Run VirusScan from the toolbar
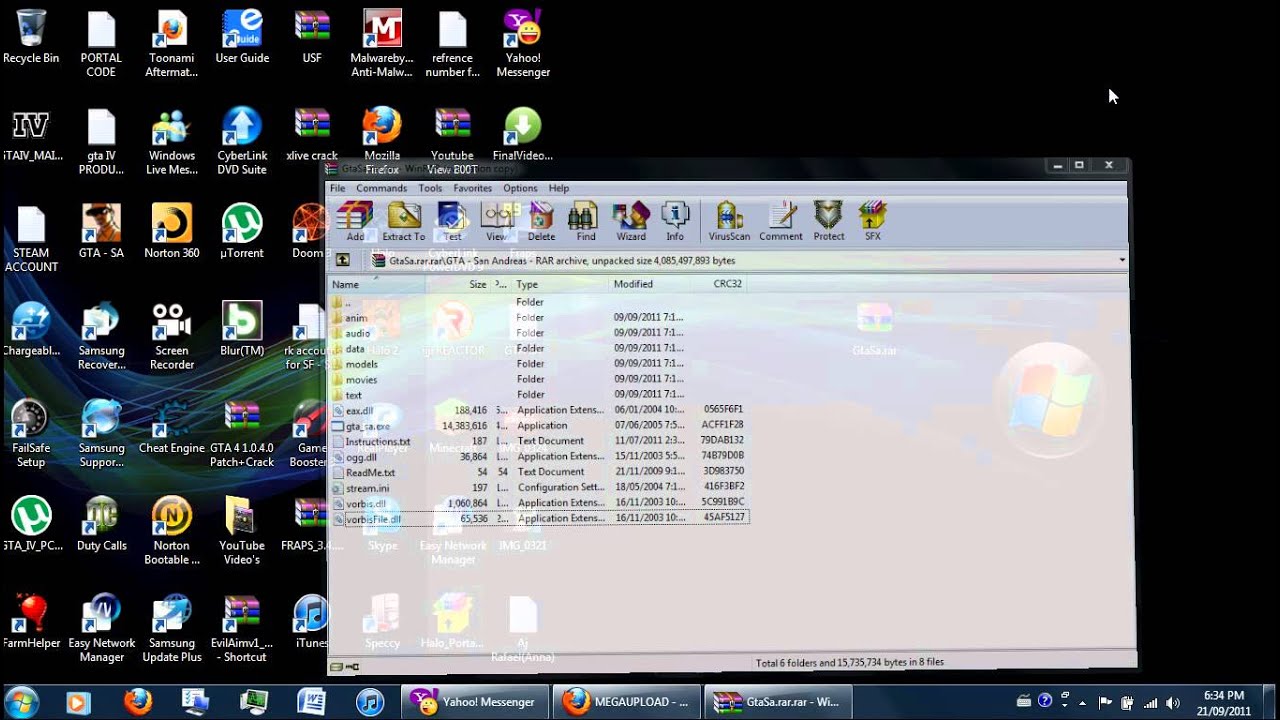Image resolution: width=1280 pixels, height=720 pixels. pyautogui.click(x=729, y=221)
